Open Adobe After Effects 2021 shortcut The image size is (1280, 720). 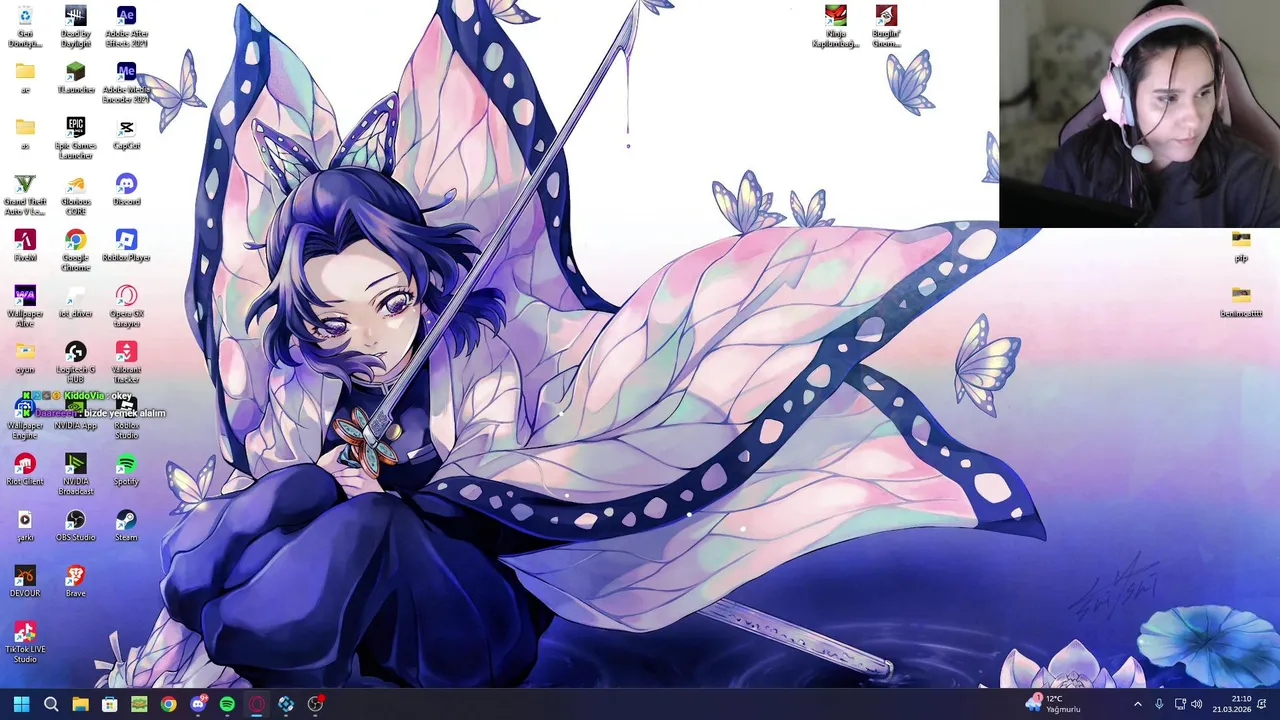click(126, 26)
